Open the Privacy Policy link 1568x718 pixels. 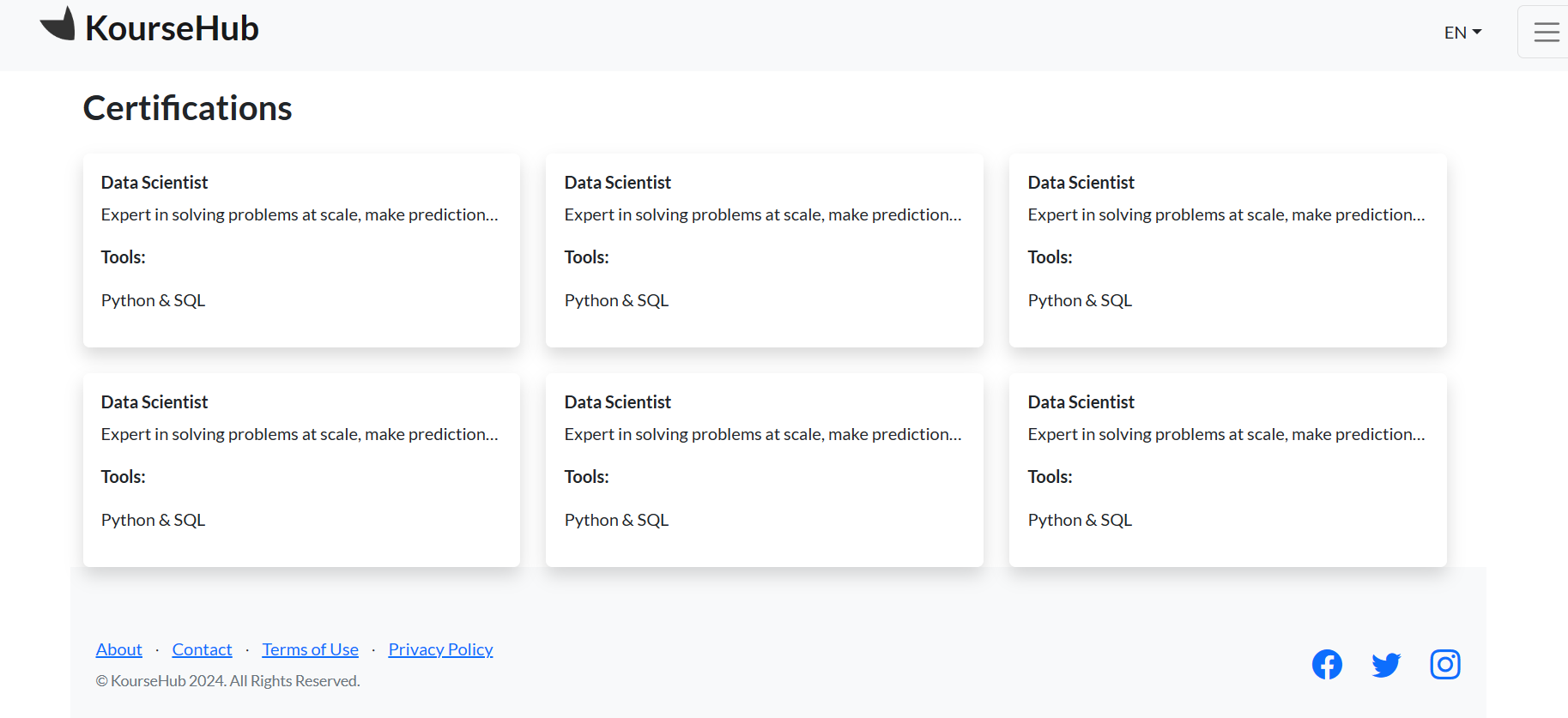[440, 649]
